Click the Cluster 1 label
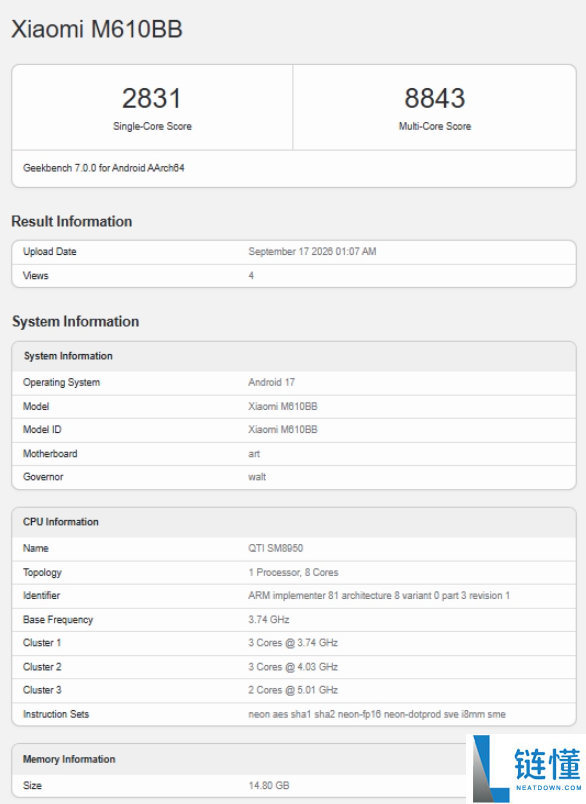 click(x=42, y=643)
